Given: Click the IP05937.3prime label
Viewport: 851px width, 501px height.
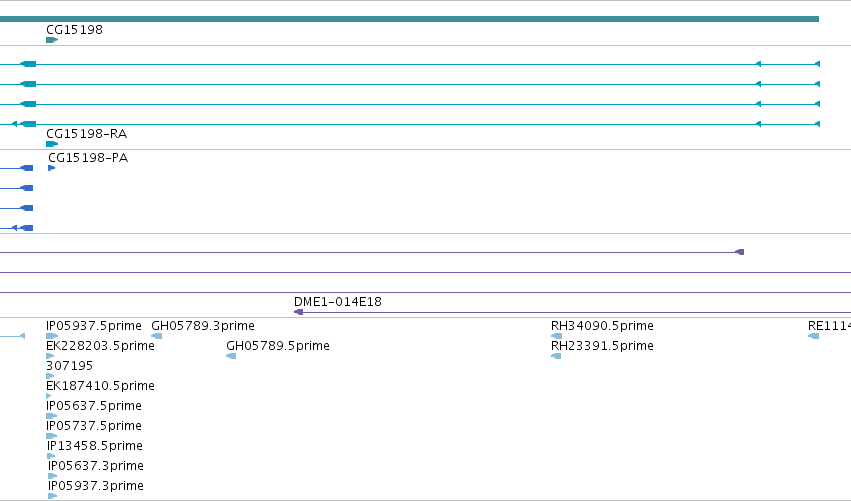Looking at the screenshot, I should pos(96,486).
